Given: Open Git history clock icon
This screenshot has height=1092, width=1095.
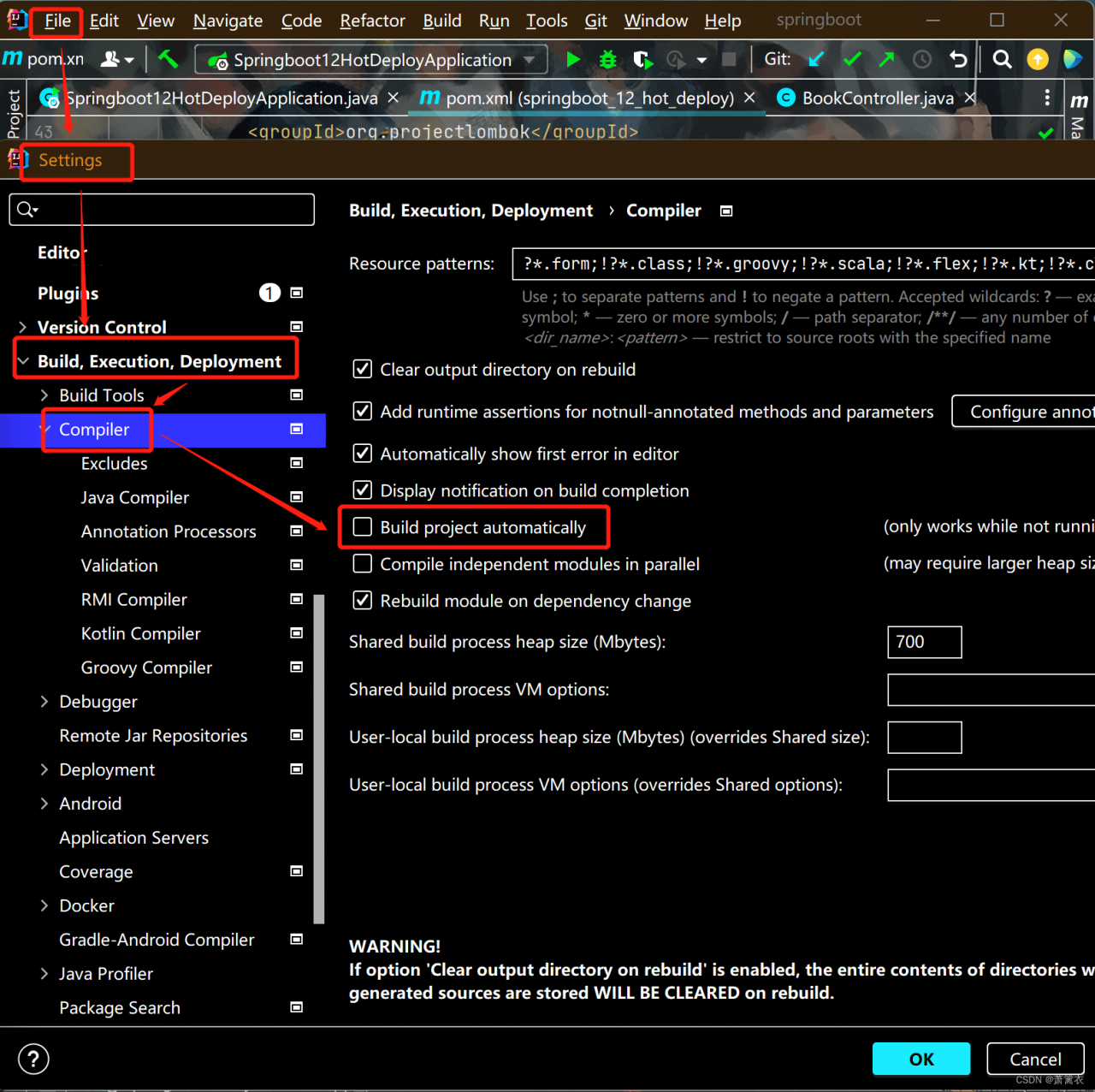Looking at the screenshot, I should pyautogui.click(x=922, y=59).
